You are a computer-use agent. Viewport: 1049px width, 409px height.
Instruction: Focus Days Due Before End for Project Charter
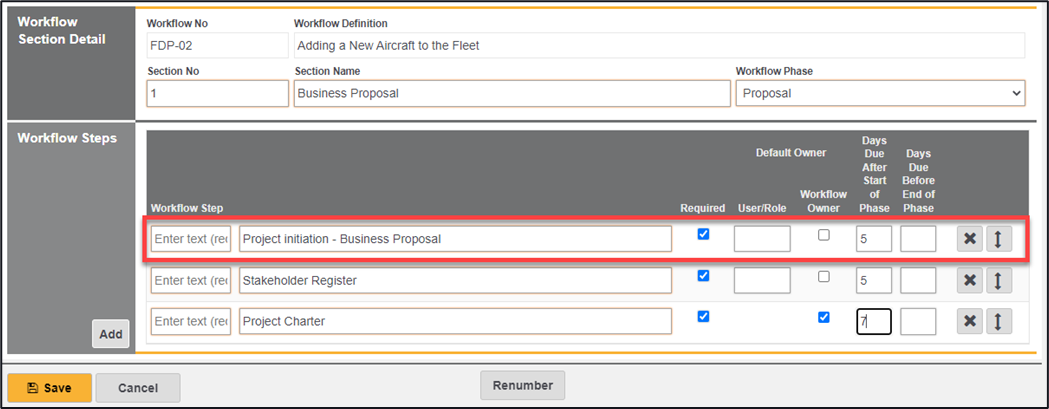[918, 321]
